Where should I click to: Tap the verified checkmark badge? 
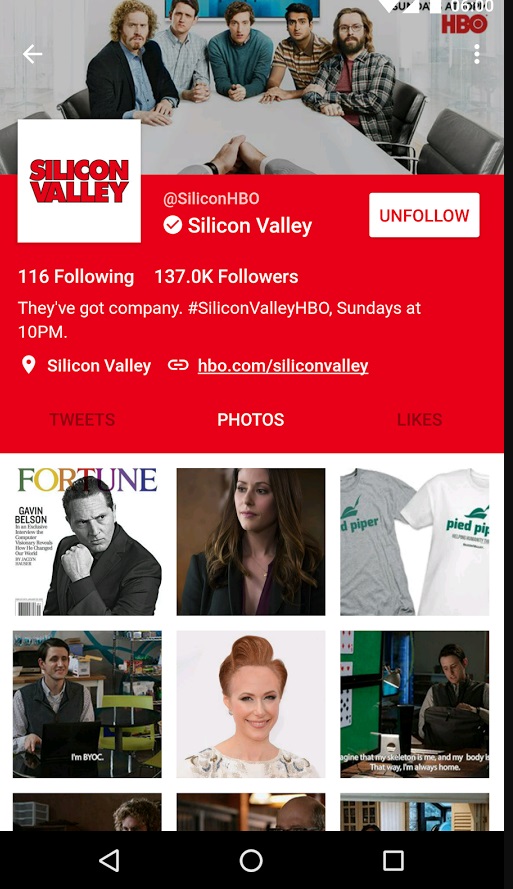[173, 225]
